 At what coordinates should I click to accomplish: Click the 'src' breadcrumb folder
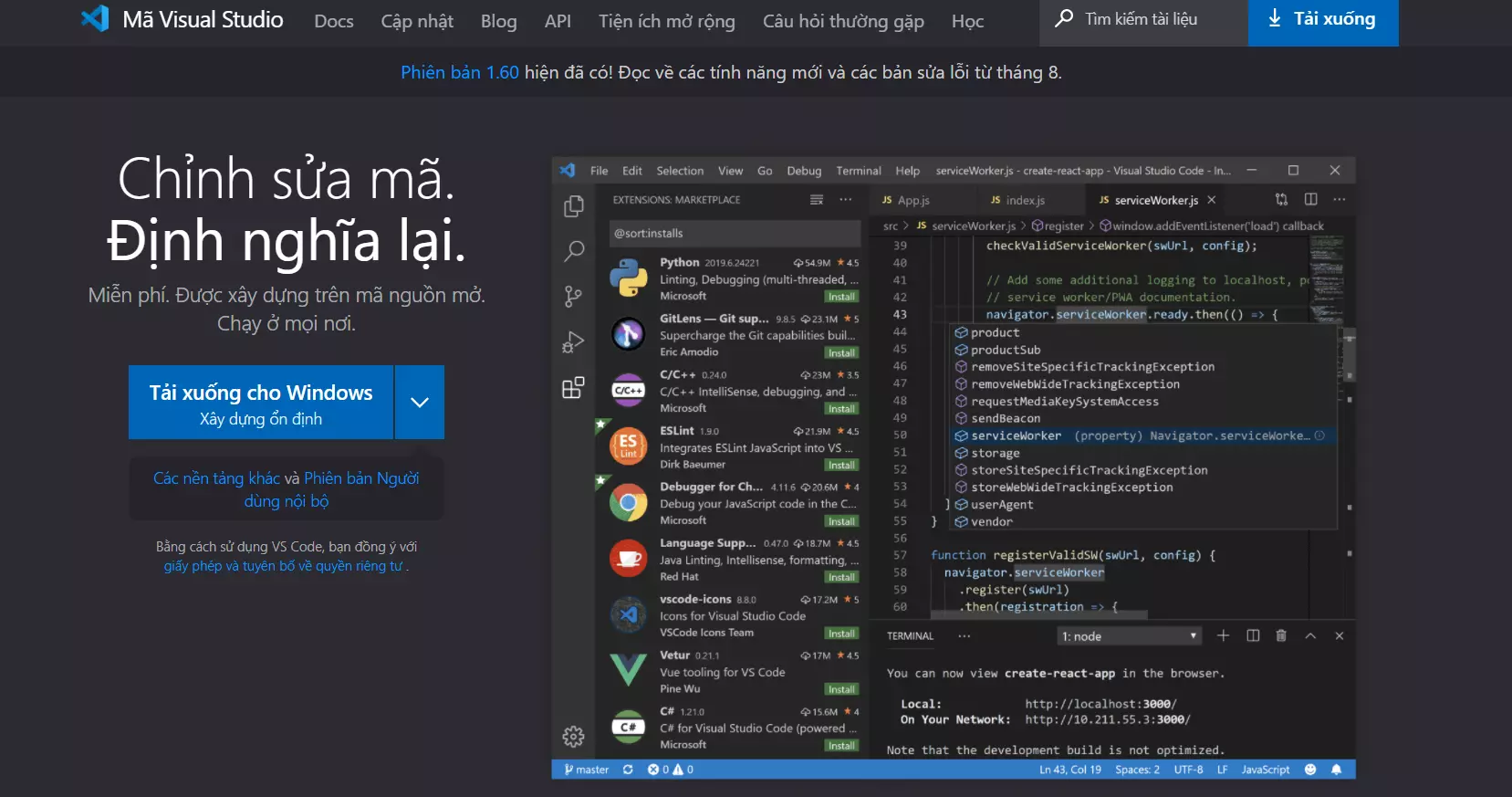click(891, 225)
